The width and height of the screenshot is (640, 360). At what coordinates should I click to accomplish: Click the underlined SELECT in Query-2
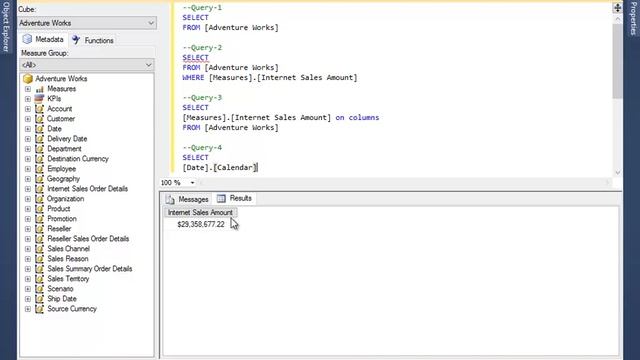pos(196,58)
